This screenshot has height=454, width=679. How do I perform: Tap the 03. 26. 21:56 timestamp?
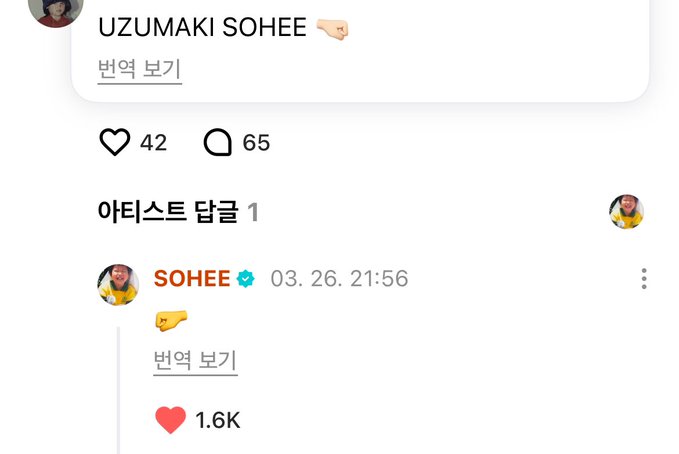[339, 279]
